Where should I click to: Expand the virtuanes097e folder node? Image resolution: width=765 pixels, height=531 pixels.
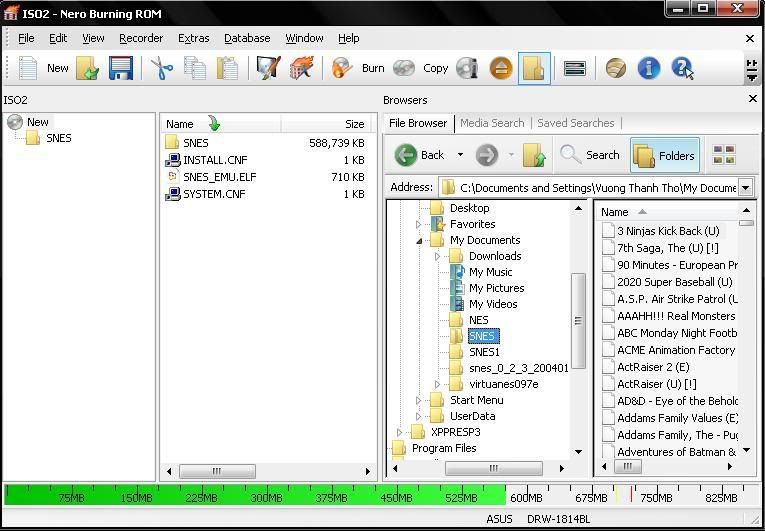(437, 385)
